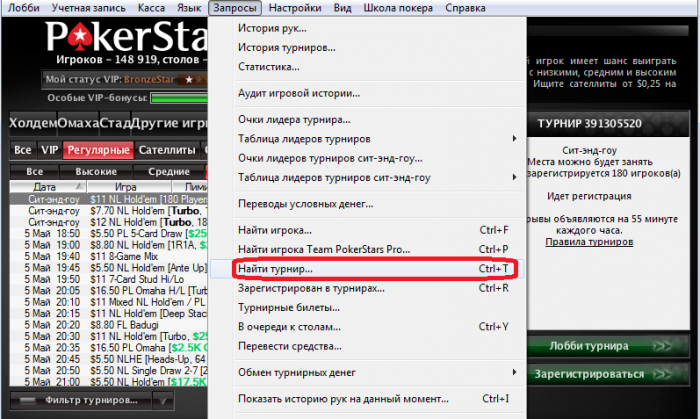Click the BronzeStar VIP status label
Image resolution: width=700 pixels, height=419 pixels.
click(x=149, y=79)
